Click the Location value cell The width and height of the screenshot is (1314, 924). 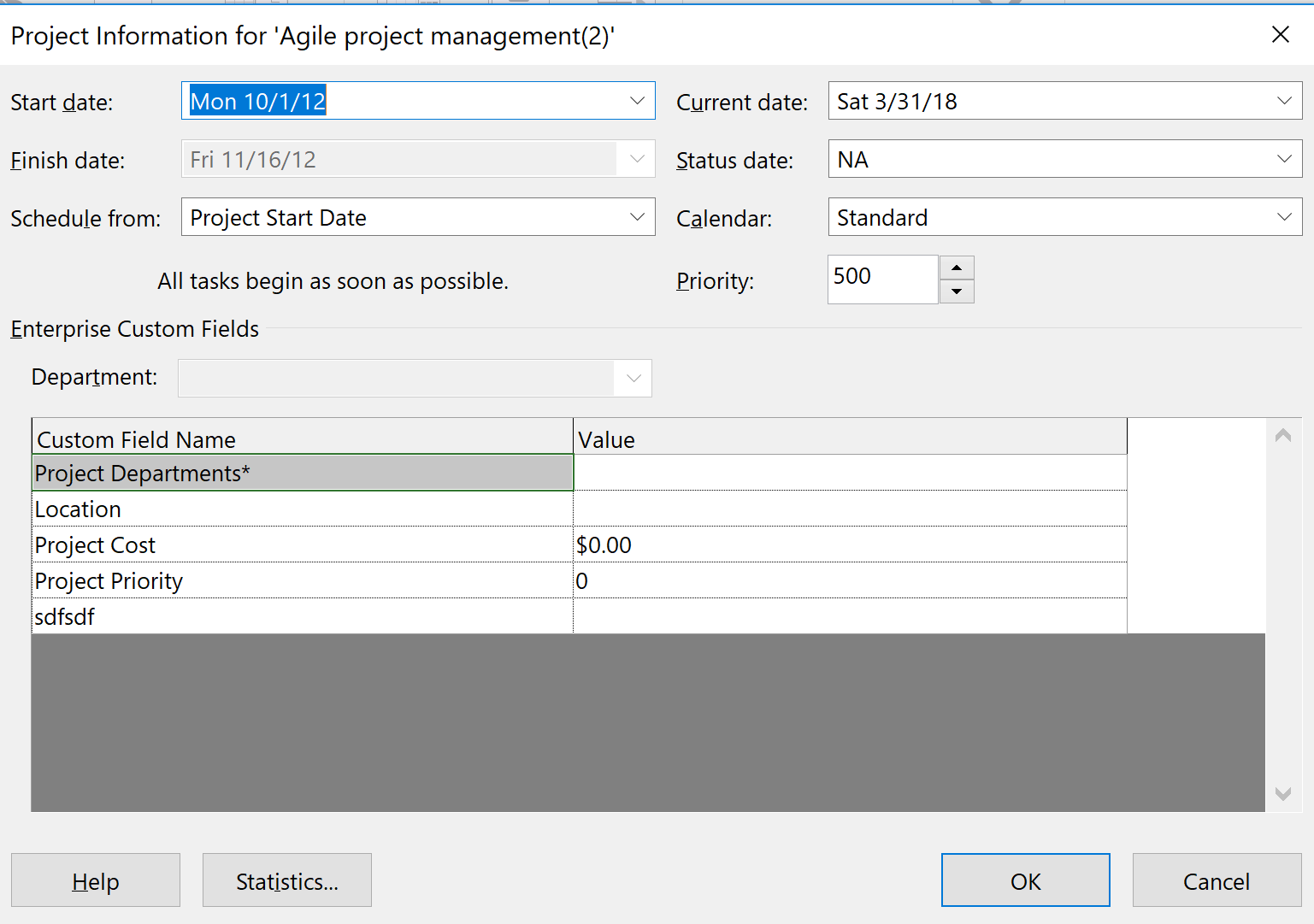click(849, 509)
